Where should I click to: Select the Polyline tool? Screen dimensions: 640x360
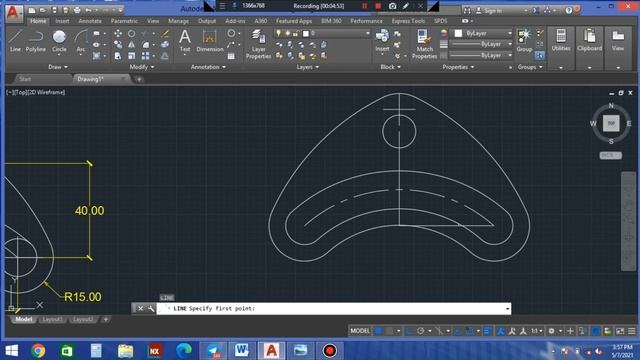[x=36, y=40]
